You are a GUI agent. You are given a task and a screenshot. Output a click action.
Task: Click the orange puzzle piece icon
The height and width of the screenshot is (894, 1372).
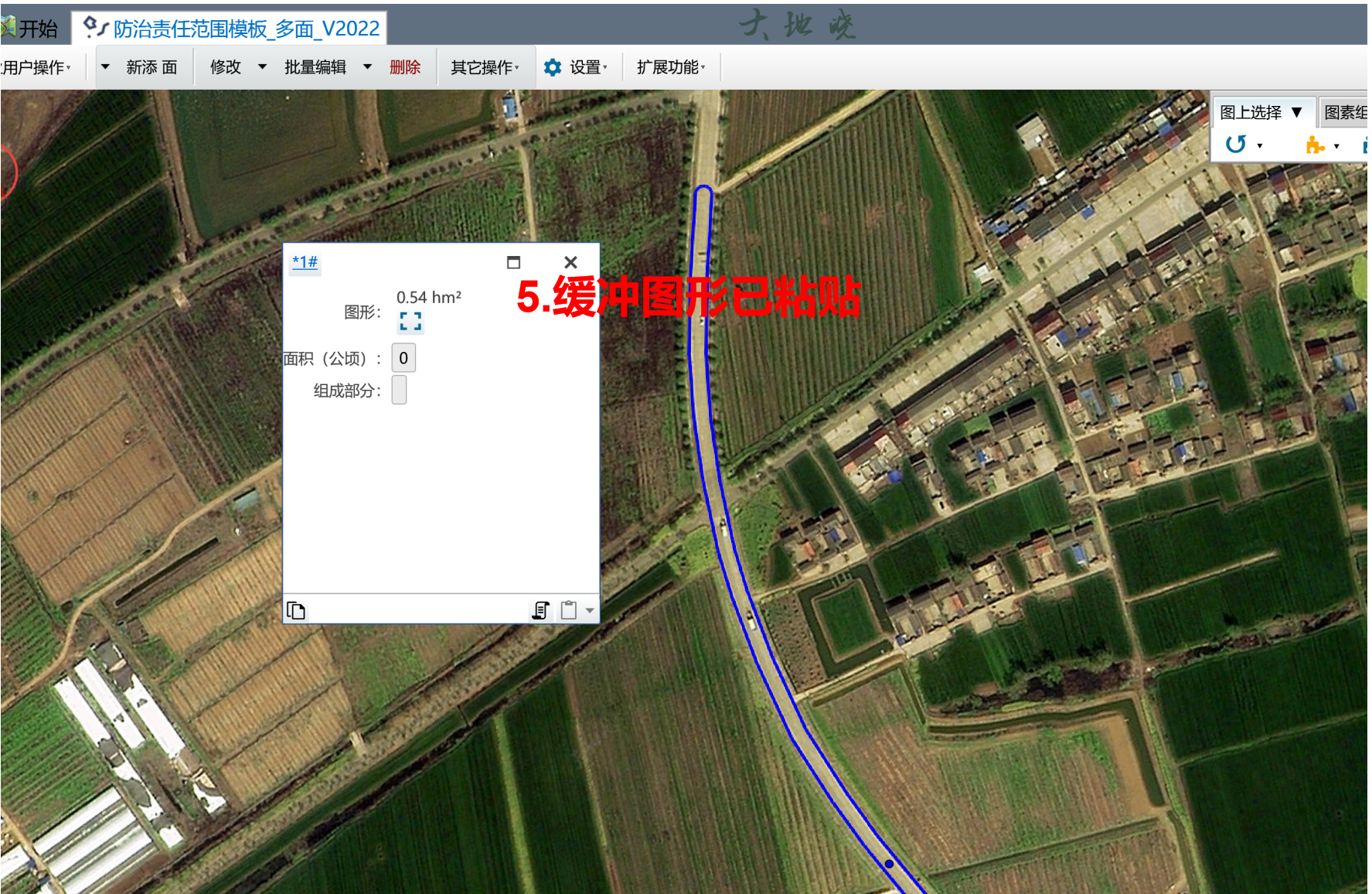1315,145
